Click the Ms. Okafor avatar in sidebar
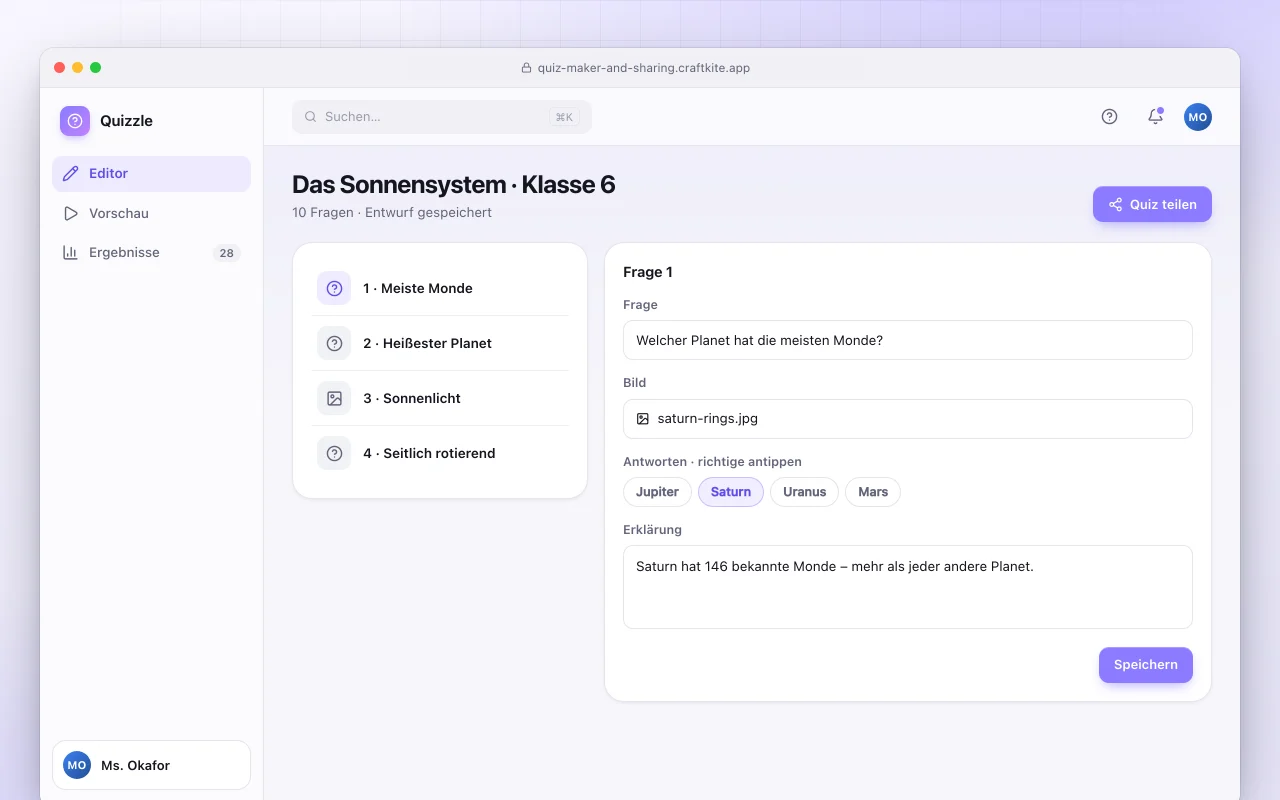 click(77, 765)
